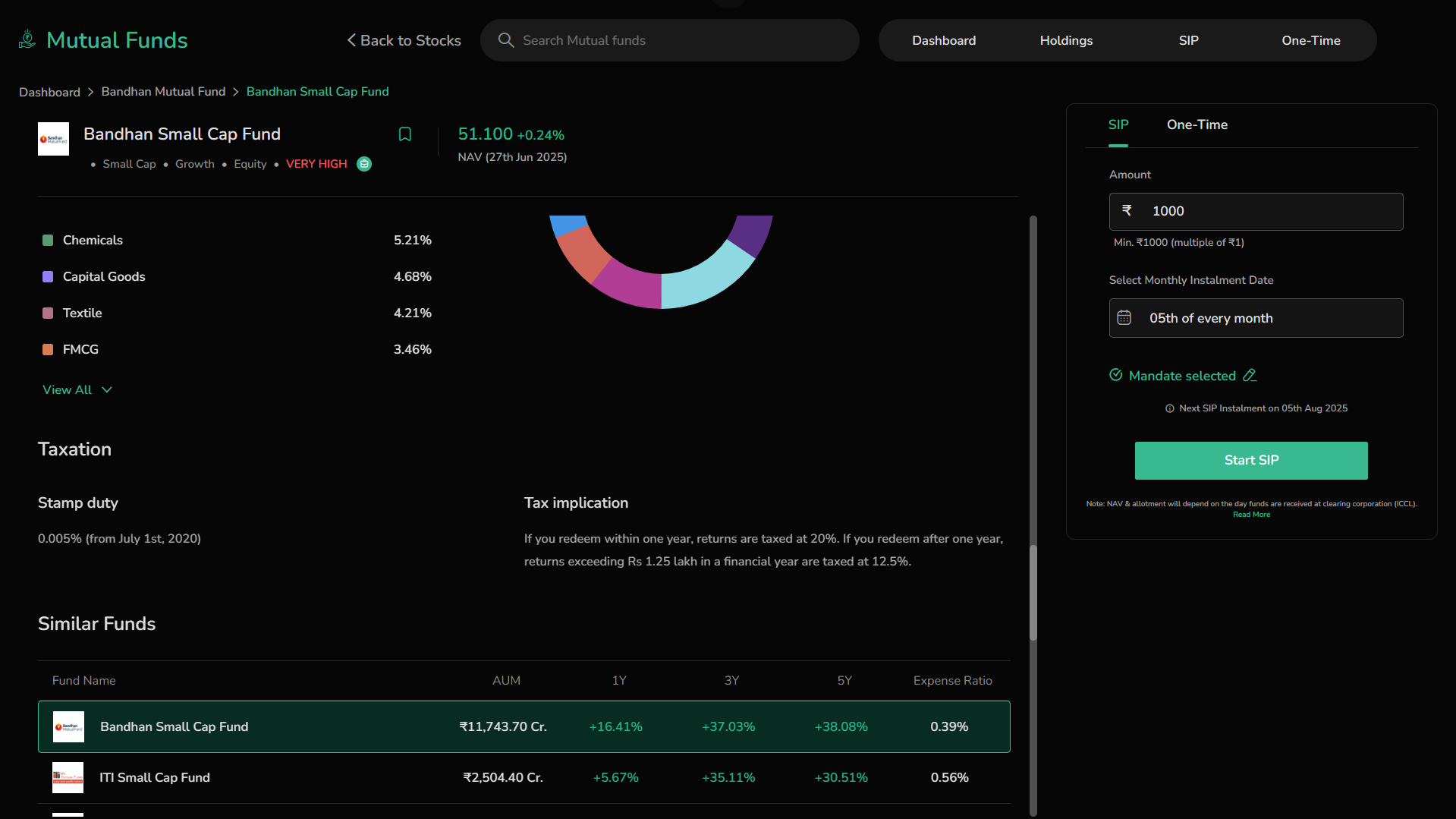This screenshot has height=819, width=1456.
Task: Open Bandhan Mutual Fund breadcrumb
Action: pyautogui.click(x=163, y=91)
